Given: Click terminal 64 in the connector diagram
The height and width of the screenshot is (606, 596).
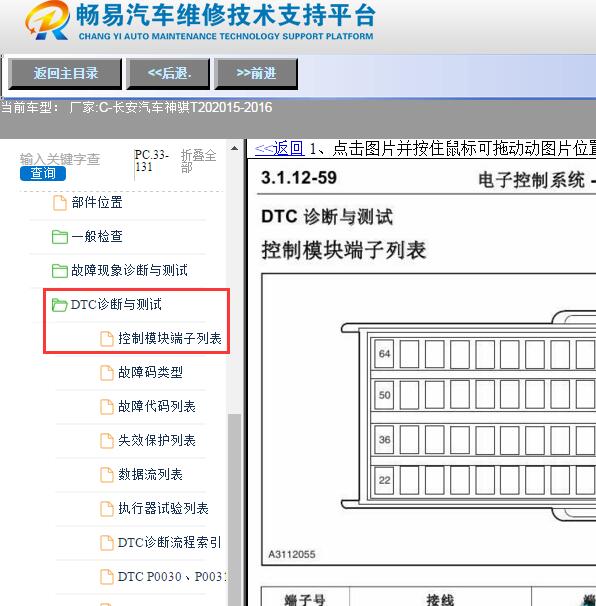Looking at the screenshot, I should click(x=384, y=354).
